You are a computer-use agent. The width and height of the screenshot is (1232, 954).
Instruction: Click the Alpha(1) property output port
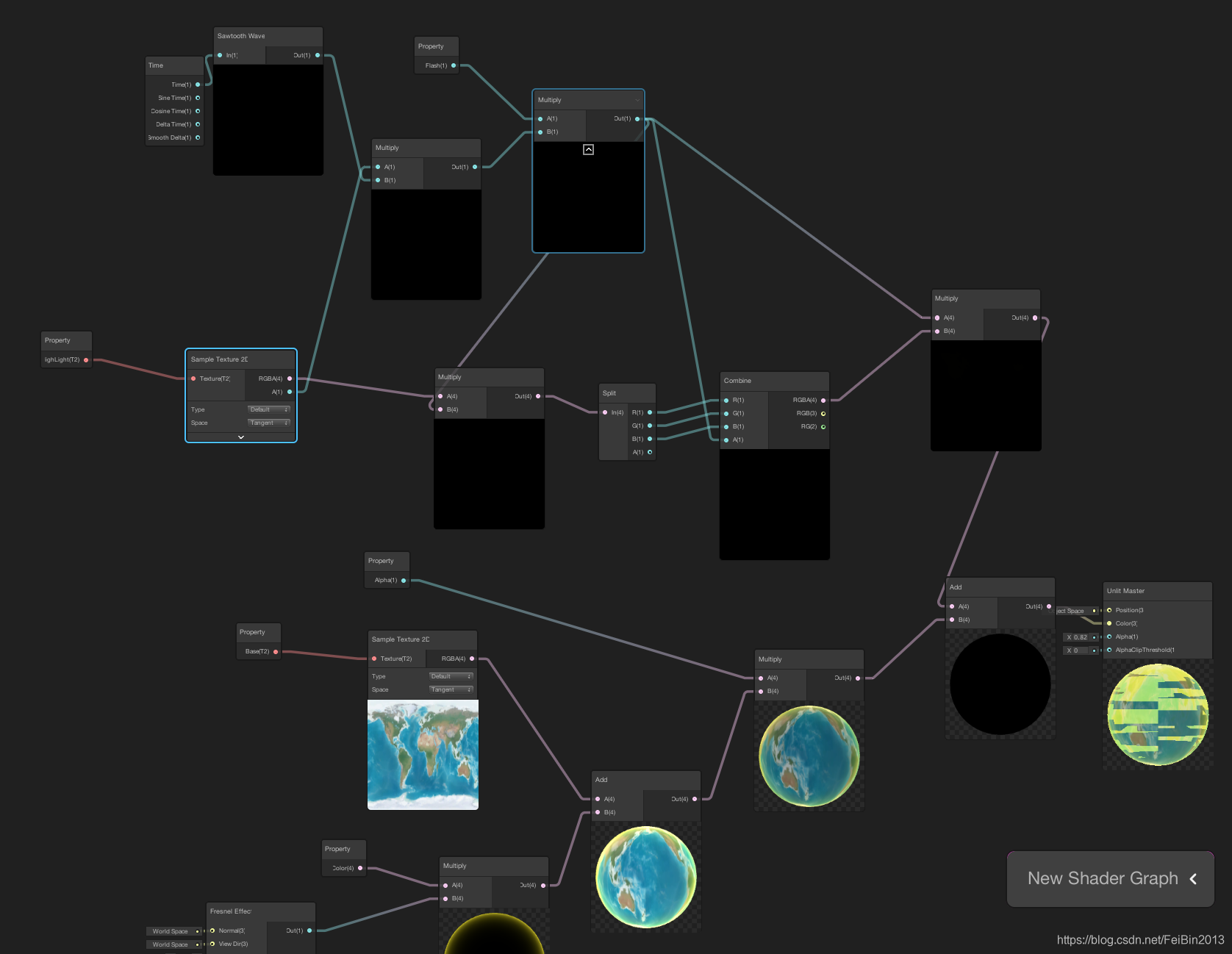click(404, 580)
